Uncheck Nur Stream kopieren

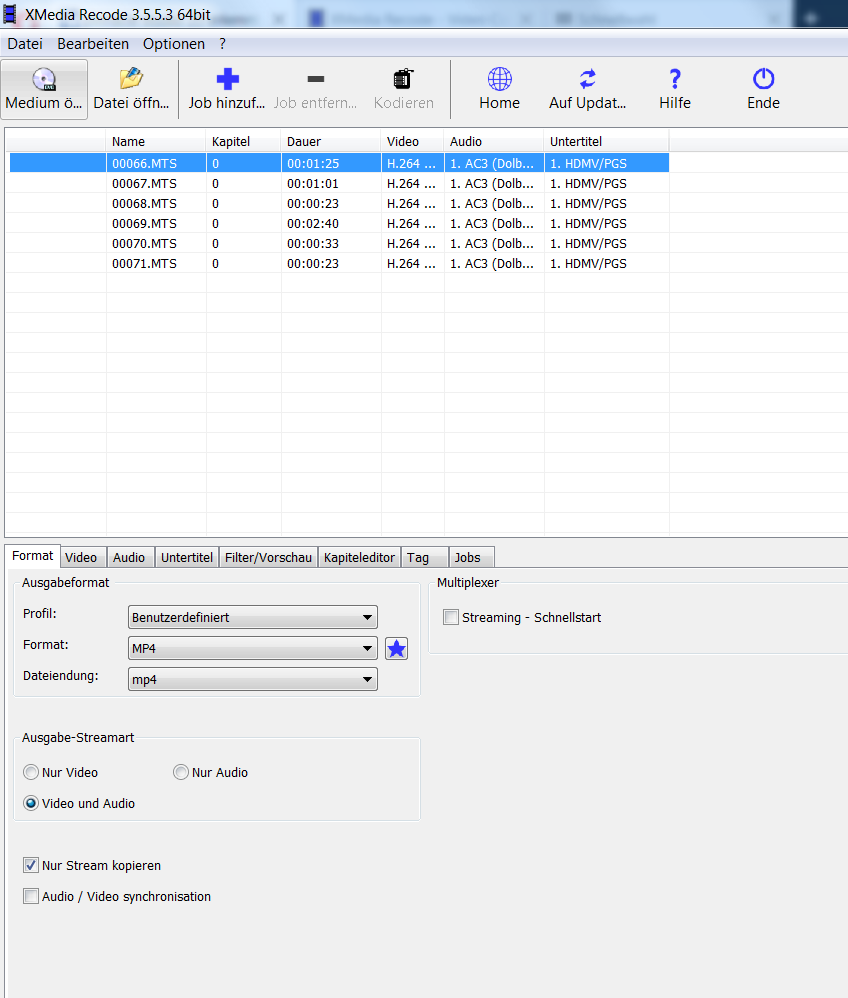click(31, 865)
